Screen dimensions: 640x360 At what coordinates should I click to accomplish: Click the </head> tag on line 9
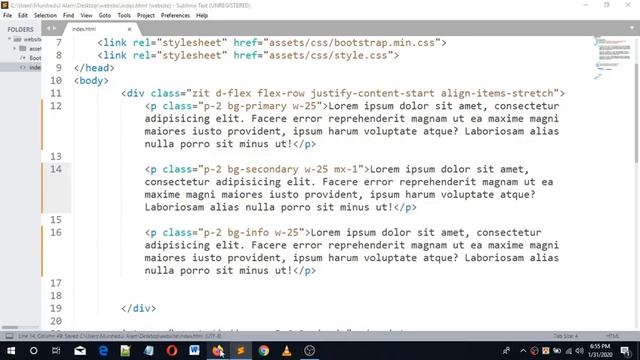(x=94, y=68)
